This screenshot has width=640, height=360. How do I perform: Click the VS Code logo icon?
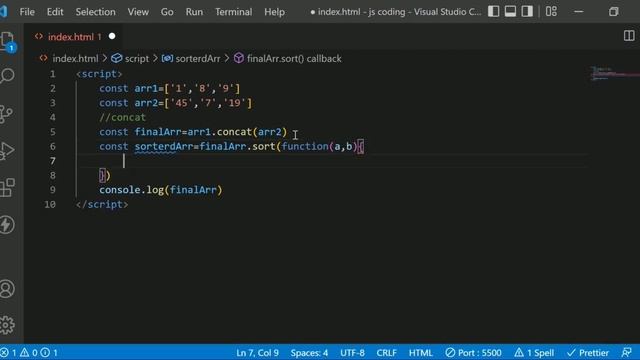(4, 11)
